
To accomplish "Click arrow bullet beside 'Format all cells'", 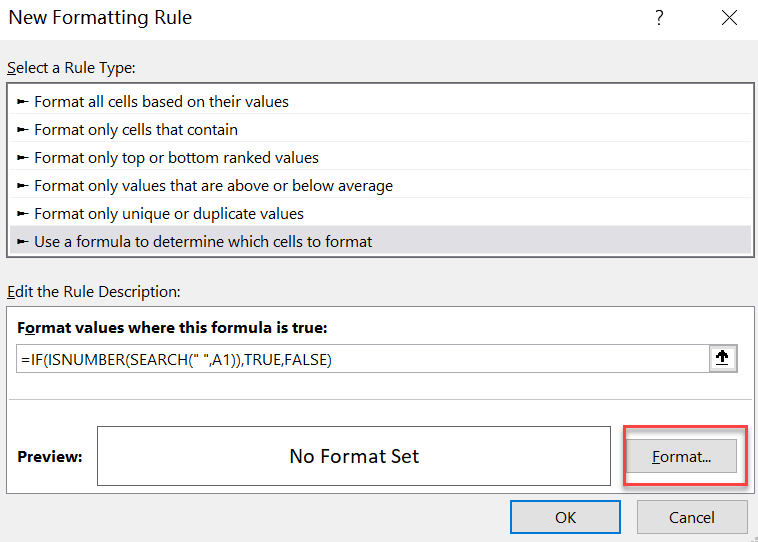I will [23, 102].
